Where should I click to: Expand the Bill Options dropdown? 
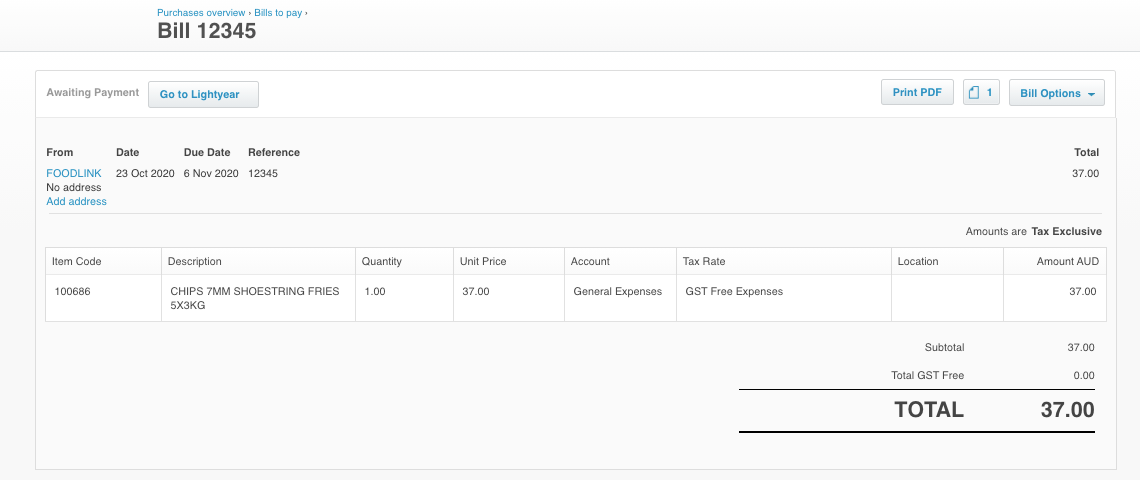point(1056,93)
